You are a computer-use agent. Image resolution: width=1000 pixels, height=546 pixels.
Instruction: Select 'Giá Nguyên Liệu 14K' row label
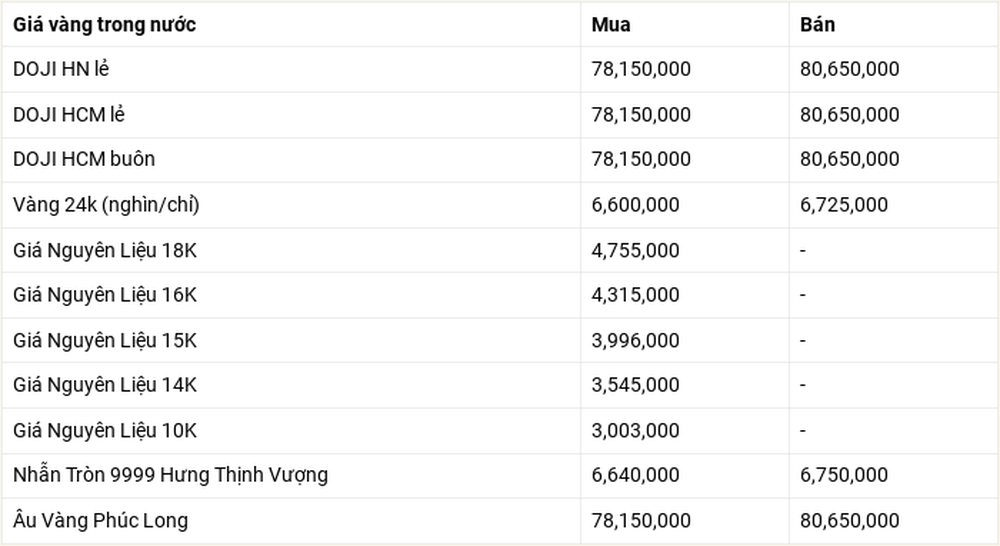pos(105,385)
